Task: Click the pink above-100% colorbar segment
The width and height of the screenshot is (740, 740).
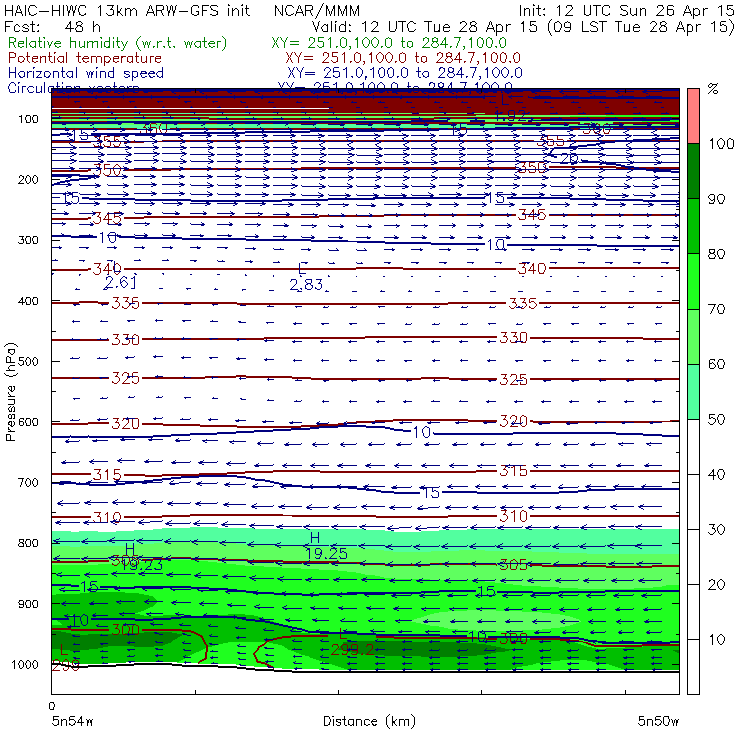Action: click(693, 116)
